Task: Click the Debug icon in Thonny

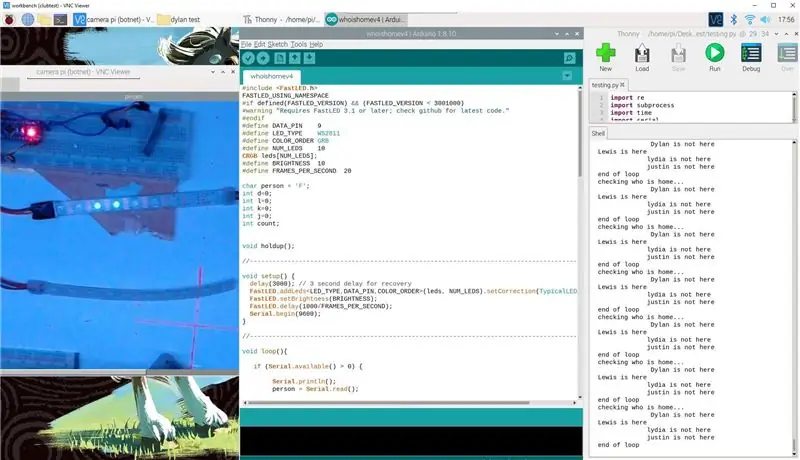Action: (751, 57)
